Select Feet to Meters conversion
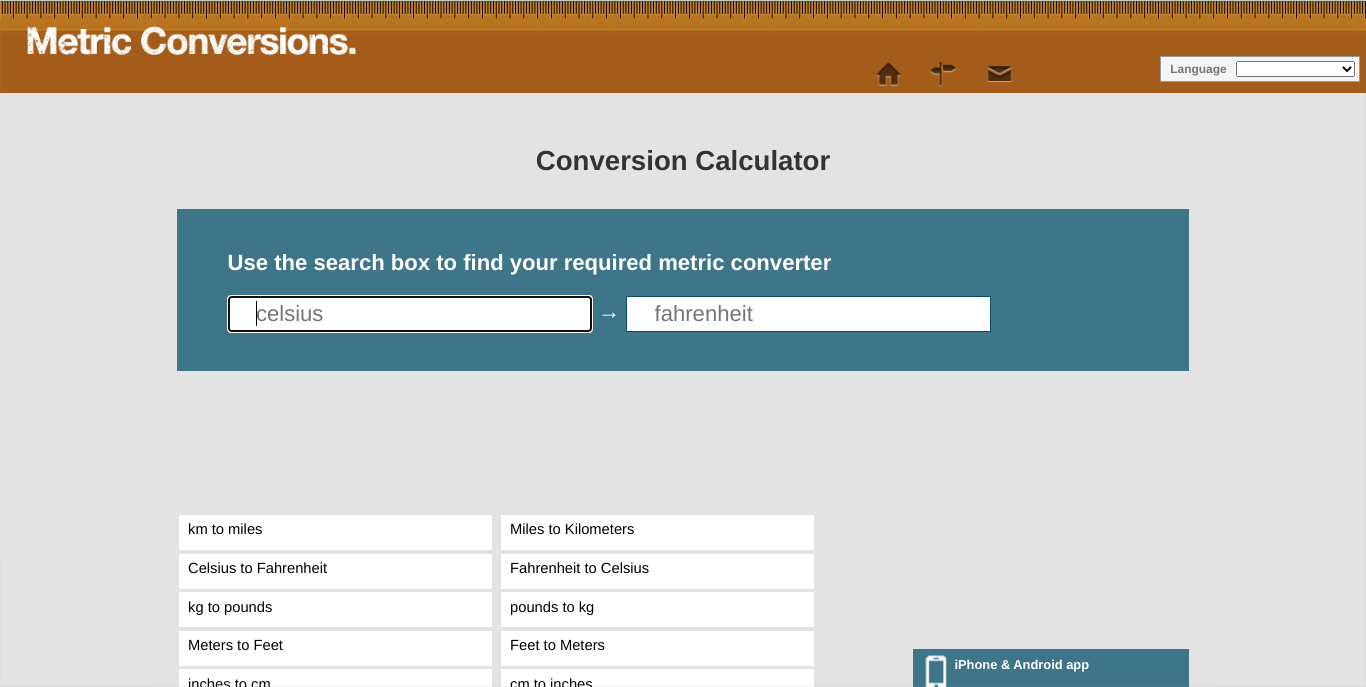The width and height of the screenshot is (1366, 687). 656,647
